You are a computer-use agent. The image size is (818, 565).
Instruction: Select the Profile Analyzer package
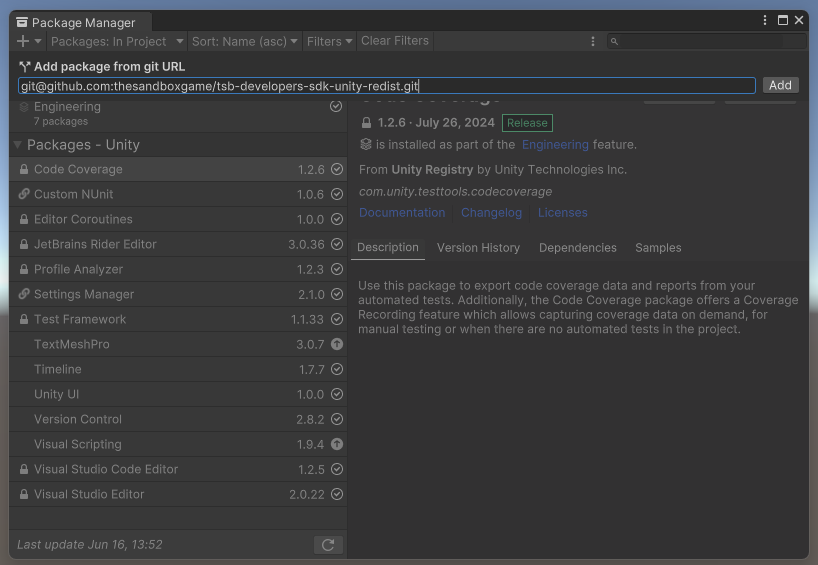178,270
